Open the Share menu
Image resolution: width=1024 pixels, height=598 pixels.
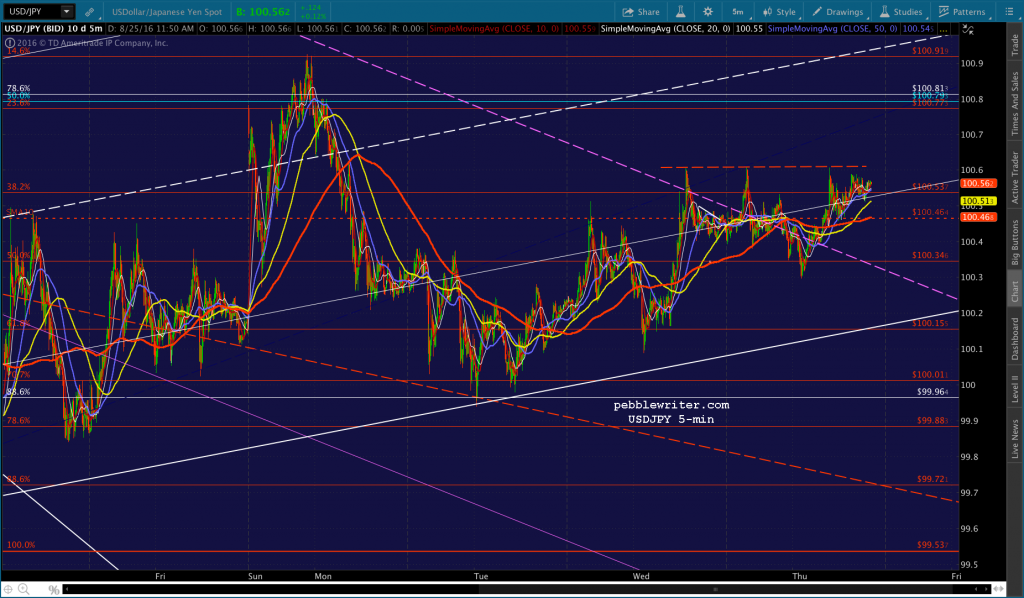(641, 12)
